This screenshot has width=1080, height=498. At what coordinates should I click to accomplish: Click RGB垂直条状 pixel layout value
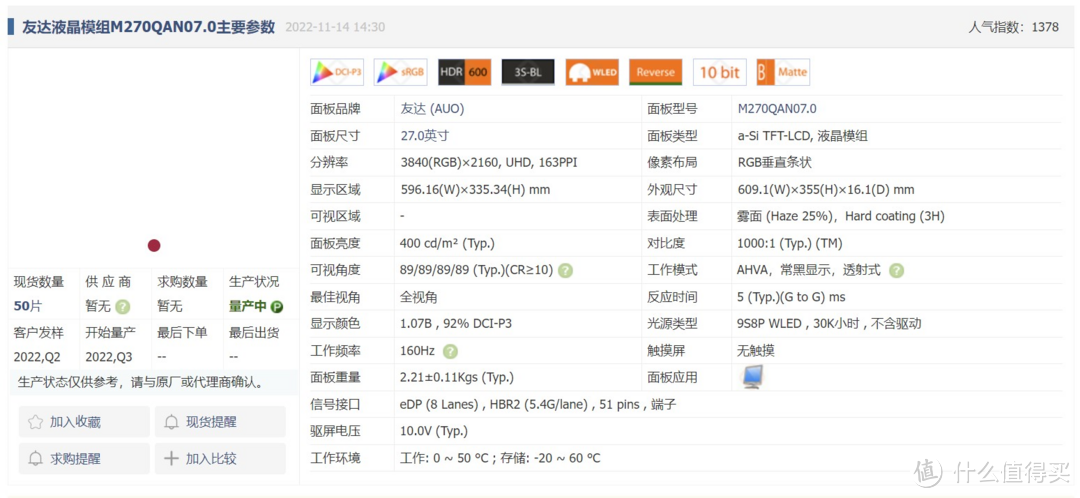point(775,163)
